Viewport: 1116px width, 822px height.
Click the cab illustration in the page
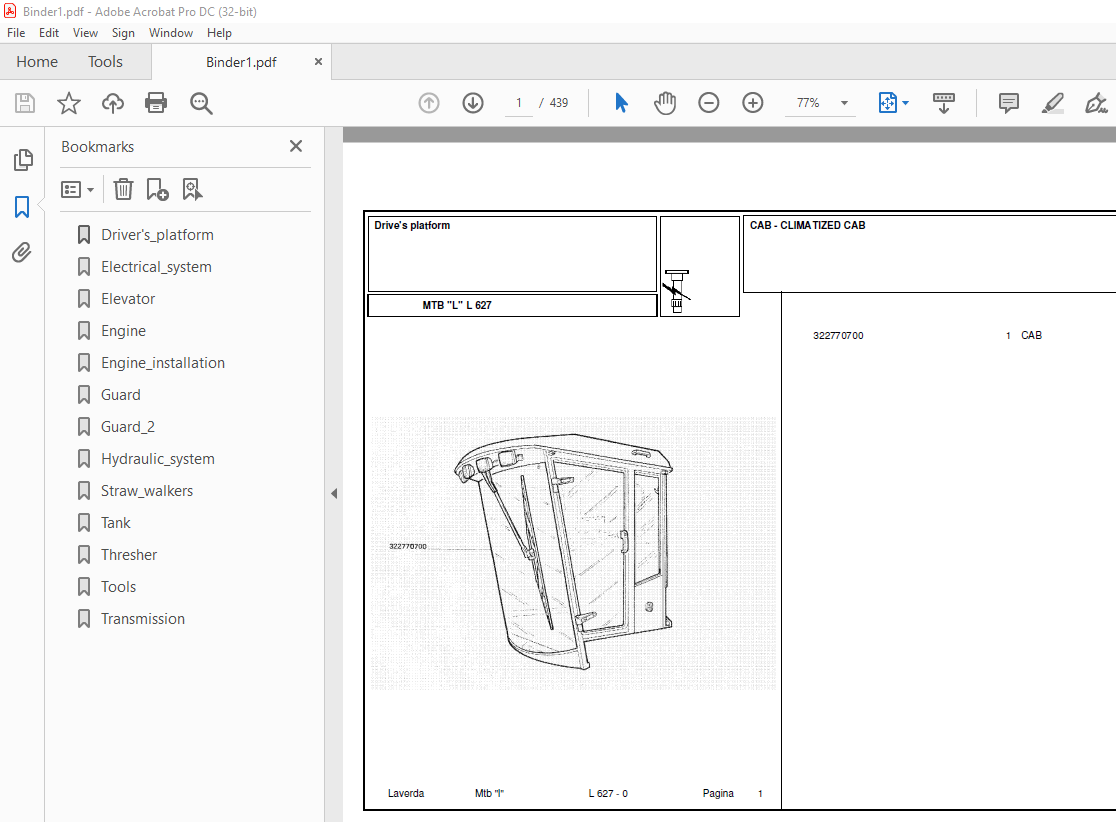click(x=564, y=552)
